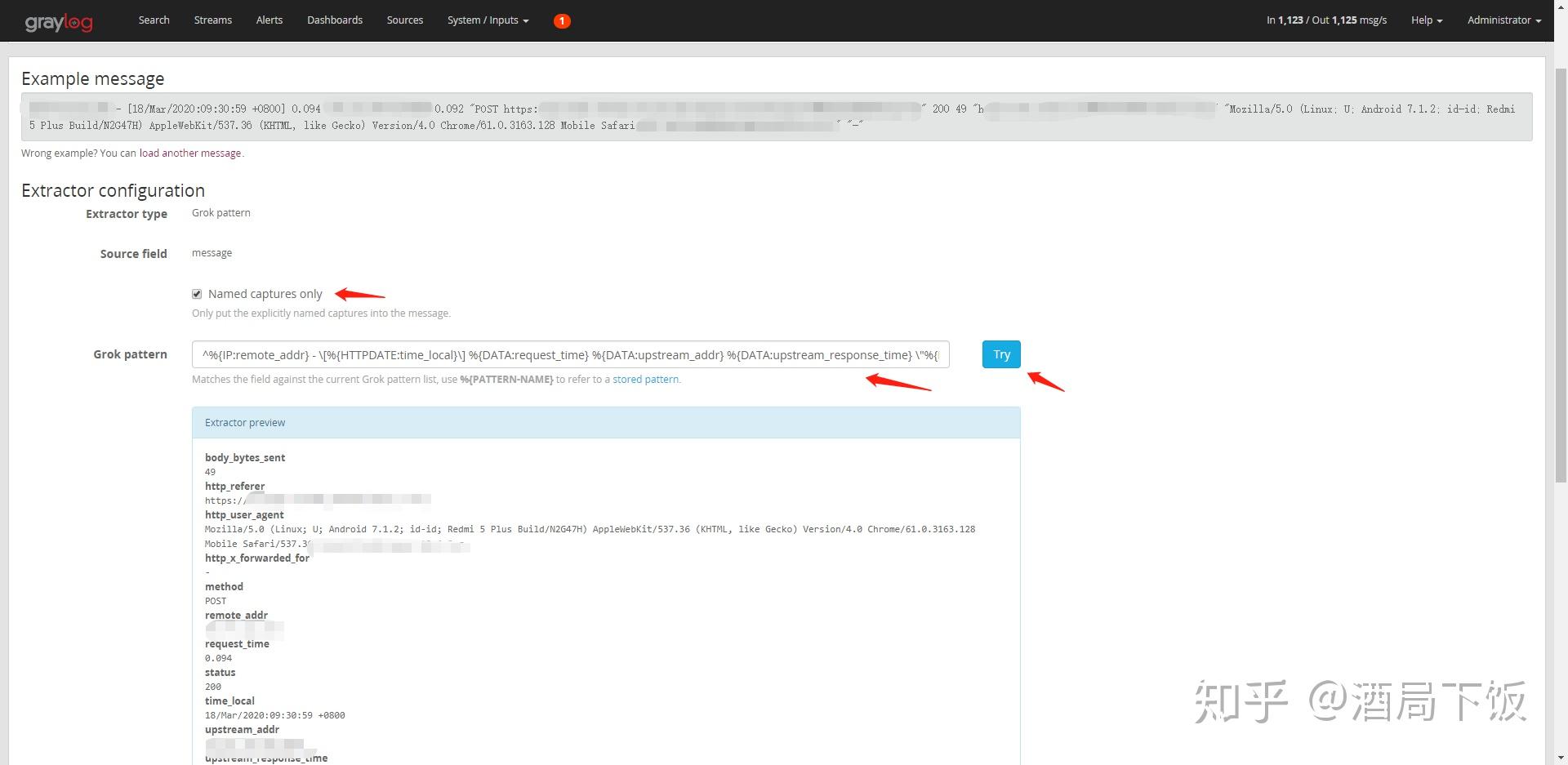Viewport: 1568px width, 765px height.
Task: Click the Graylog logo
Action: pos(58,21)
